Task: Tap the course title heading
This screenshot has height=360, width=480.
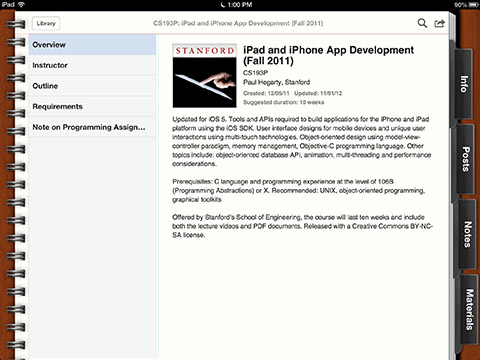Action: 328,55
